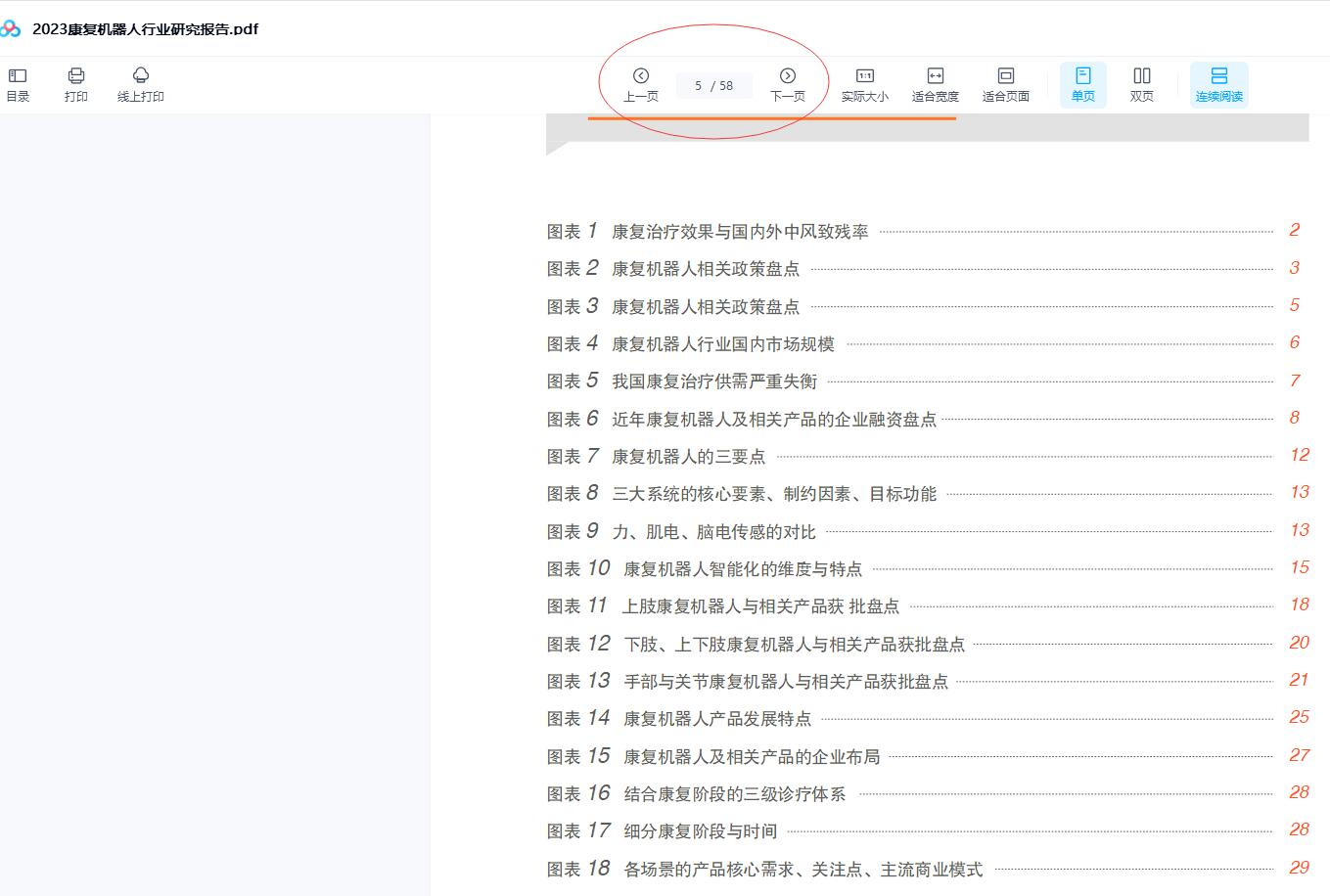Viewport: 1330px width, 896px height.
Task: Set zoom to 实际大小 actual size
Action: [864, 84]
